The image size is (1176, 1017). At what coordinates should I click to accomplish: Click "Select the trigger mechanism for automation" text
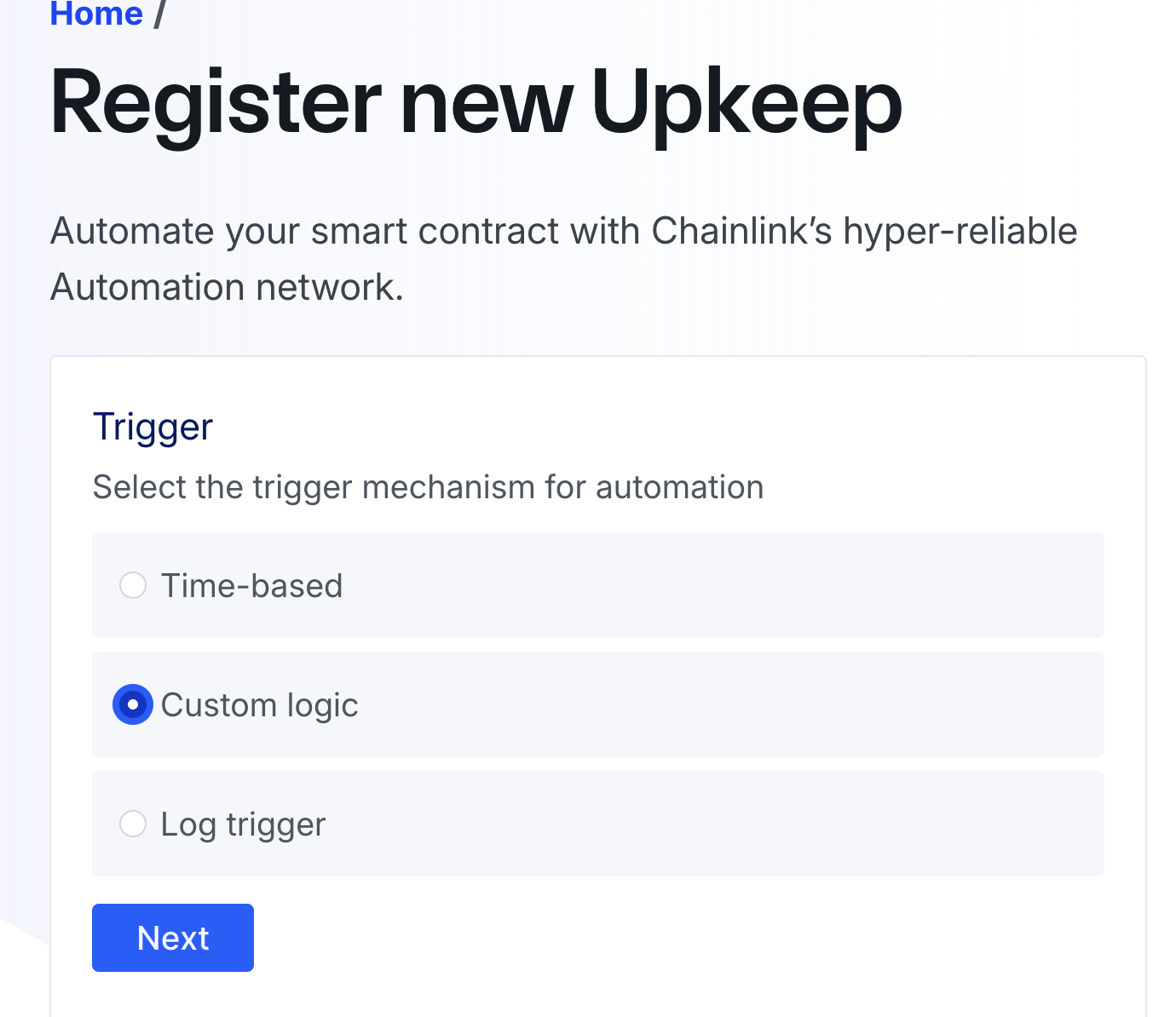[x=428, y=487]
